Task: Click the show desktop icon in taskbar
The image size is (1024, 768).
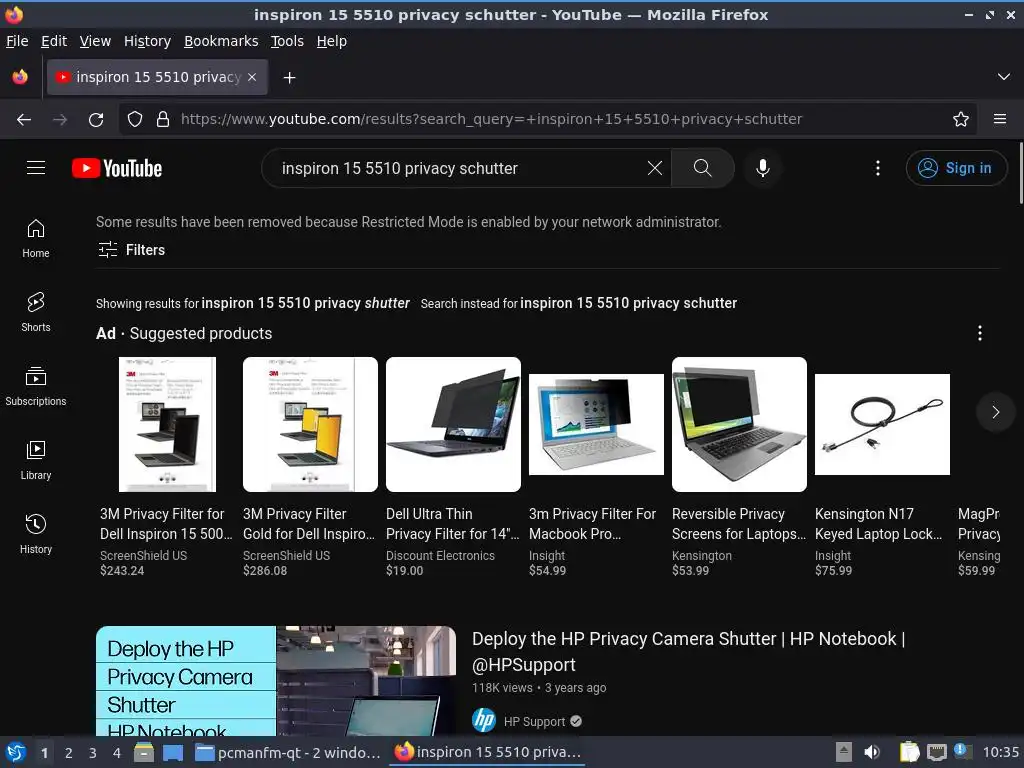Action: [x=173, y=752]
